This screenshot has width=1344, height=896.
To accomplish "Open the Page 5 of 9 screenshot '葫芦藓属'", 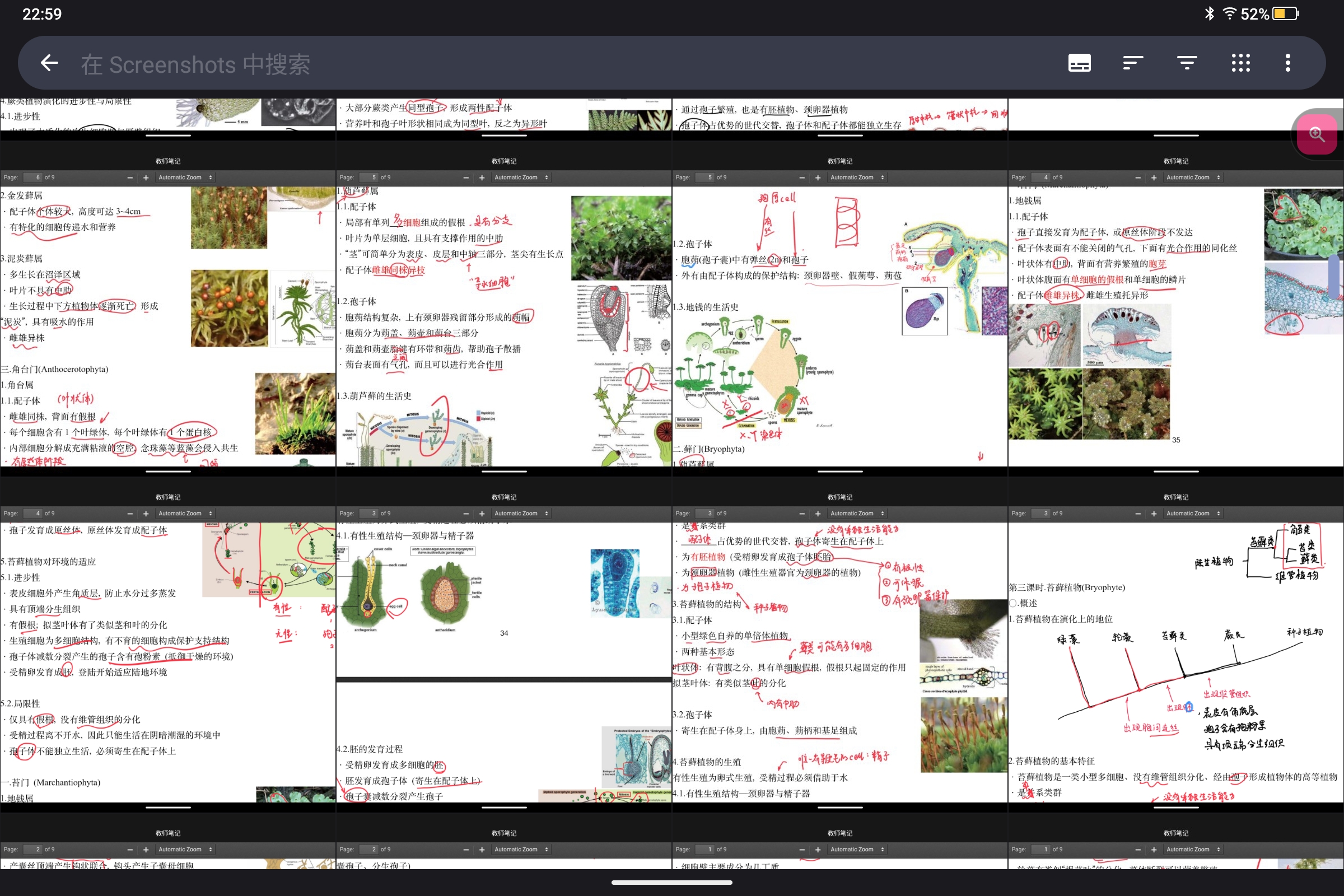I will coord(504,309).
